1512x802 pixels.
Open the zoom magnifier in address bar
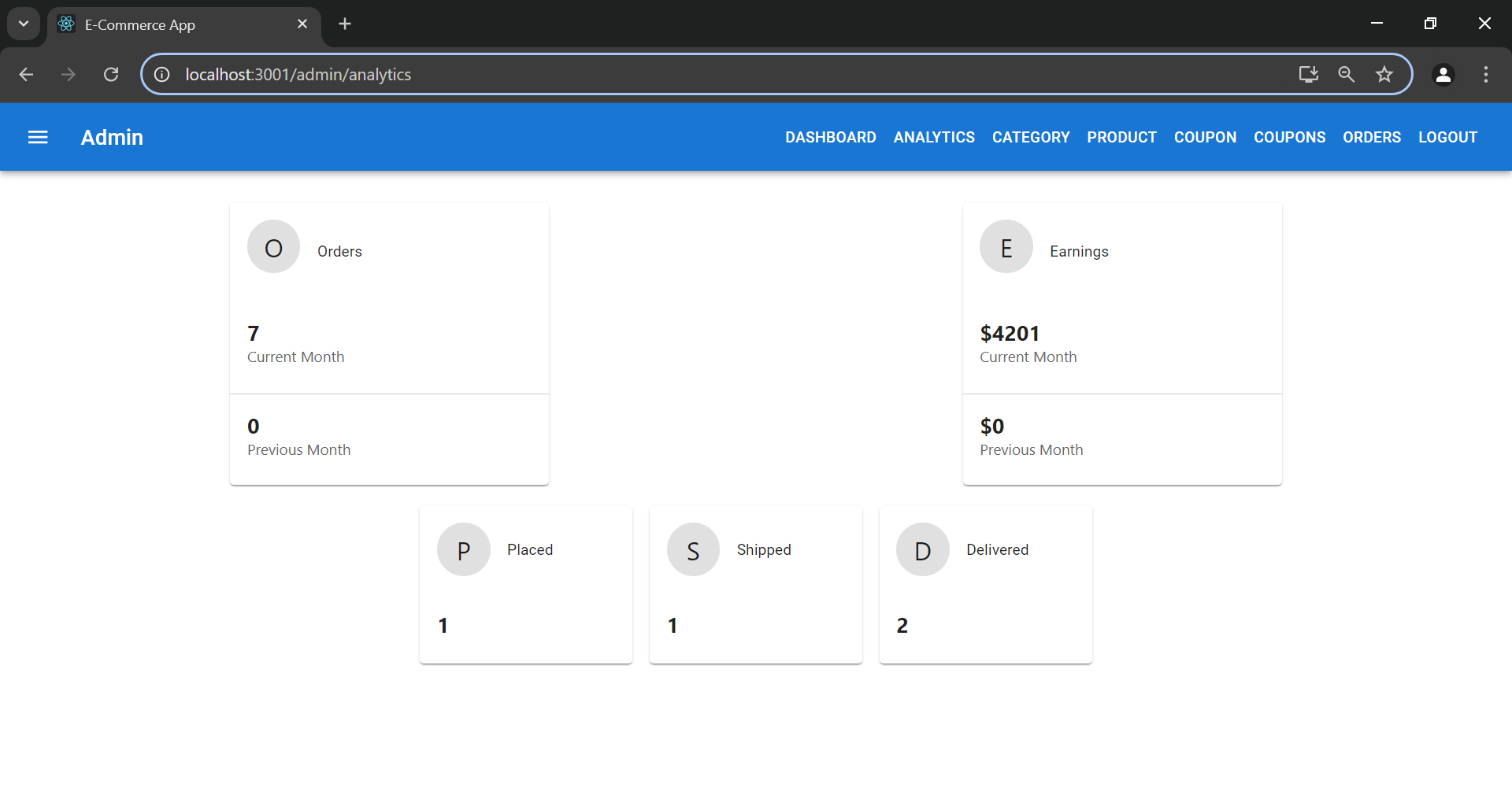[1347, 74]
